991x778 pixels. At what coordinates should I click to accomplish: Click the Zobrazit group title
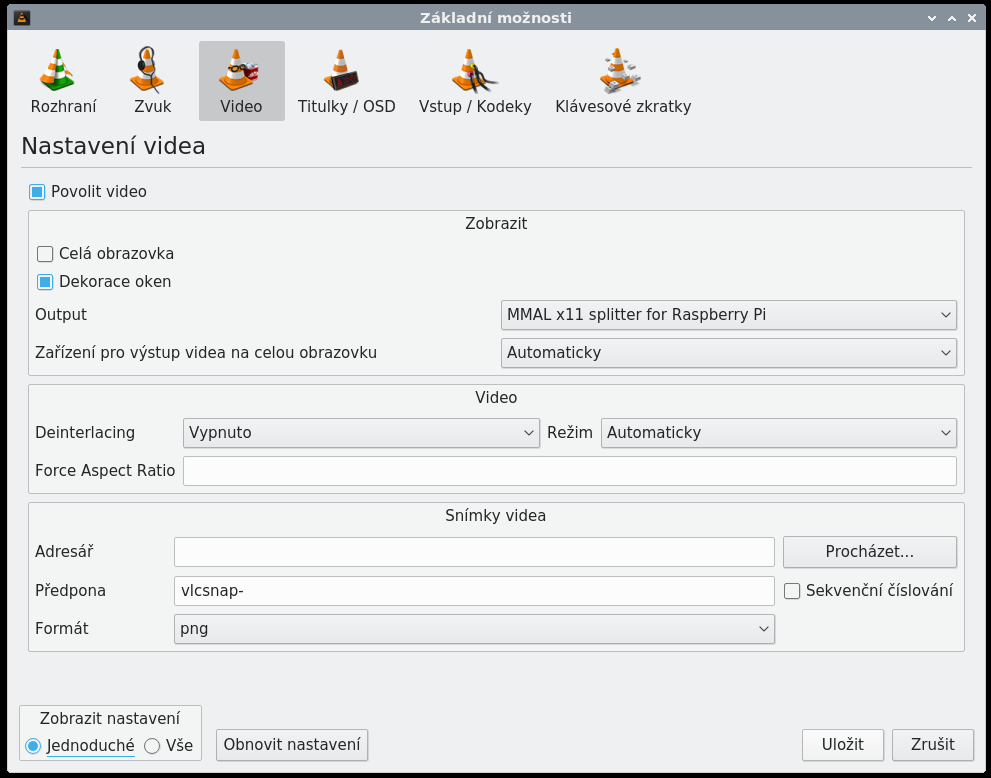point(496,224)
